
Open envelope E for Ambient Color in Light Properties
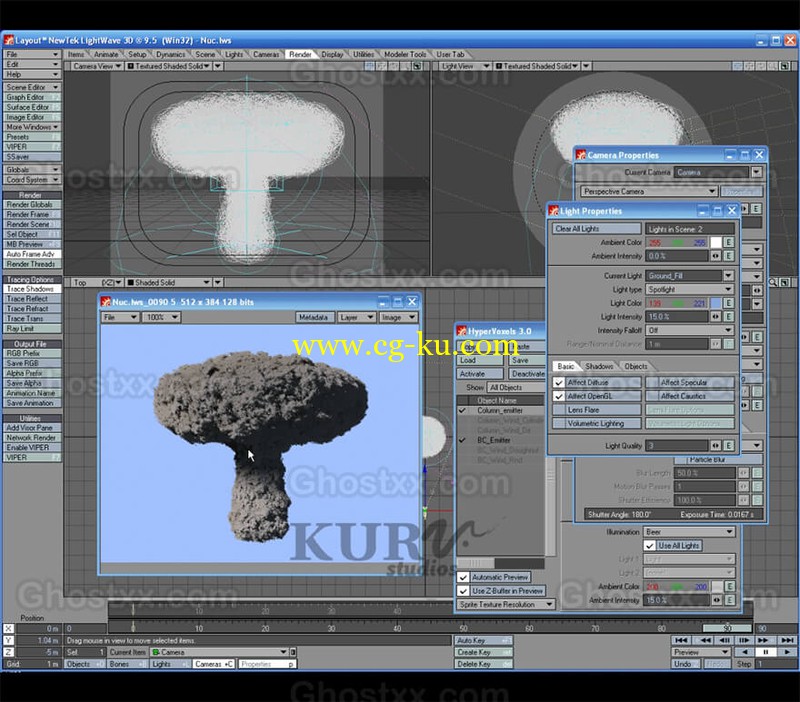(729, 242)
